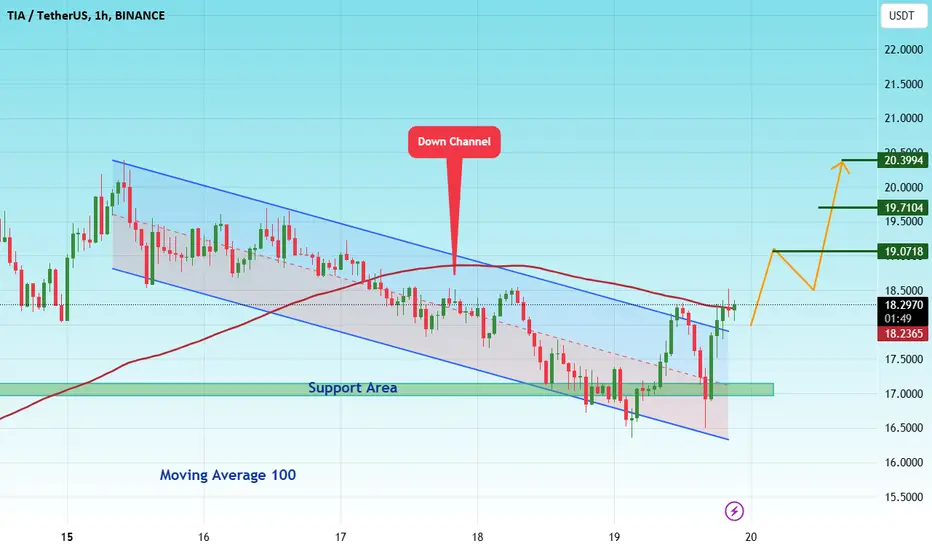Viewport: 932px width, 550px height.
Task: Click the 20.0000 price axis value
Action: click(x=903, y=187)
